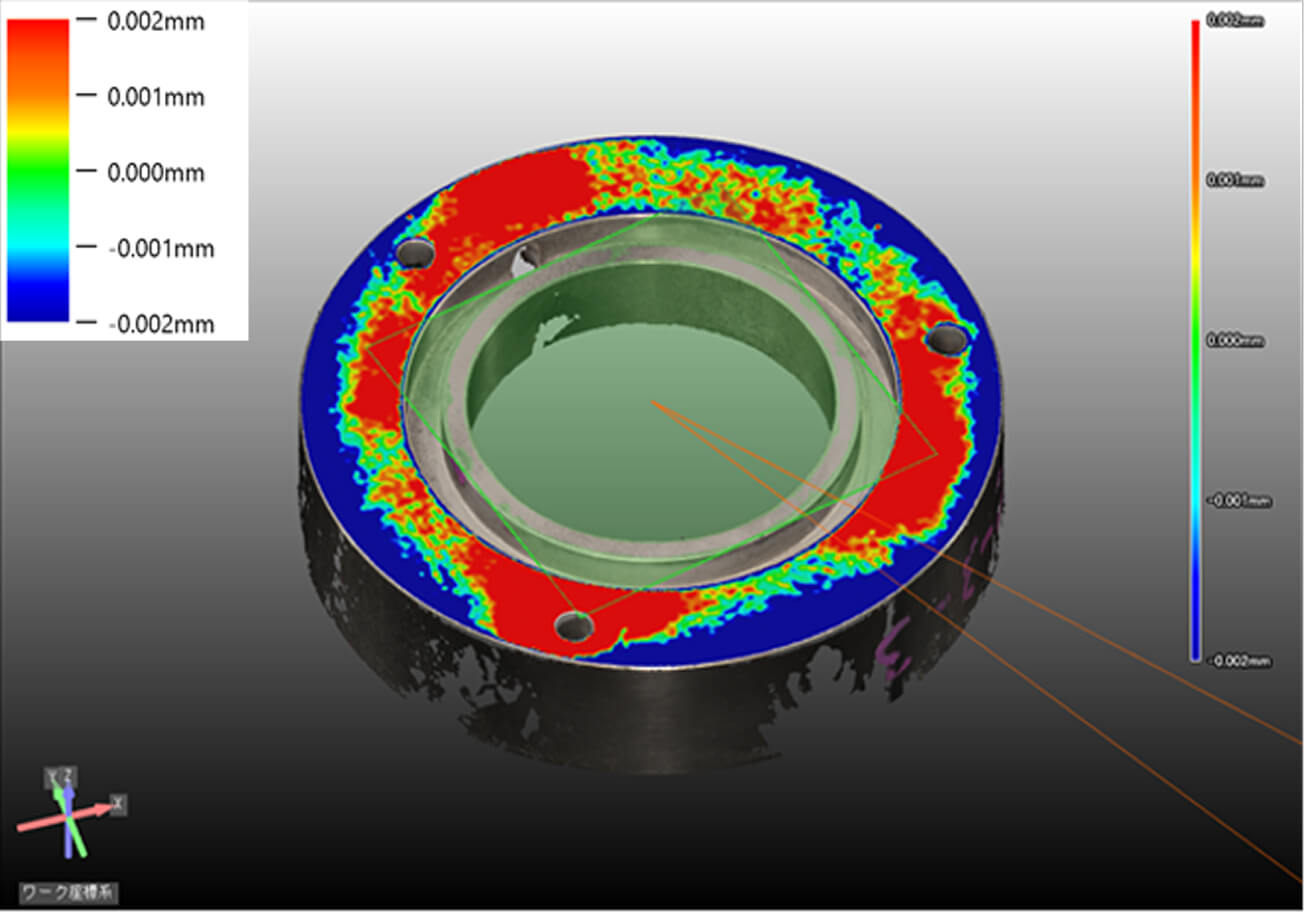The width and height of the screenshot is (1305, 912).
Task: Click the -0.002mm label in large legend
Action: (160, 323)
